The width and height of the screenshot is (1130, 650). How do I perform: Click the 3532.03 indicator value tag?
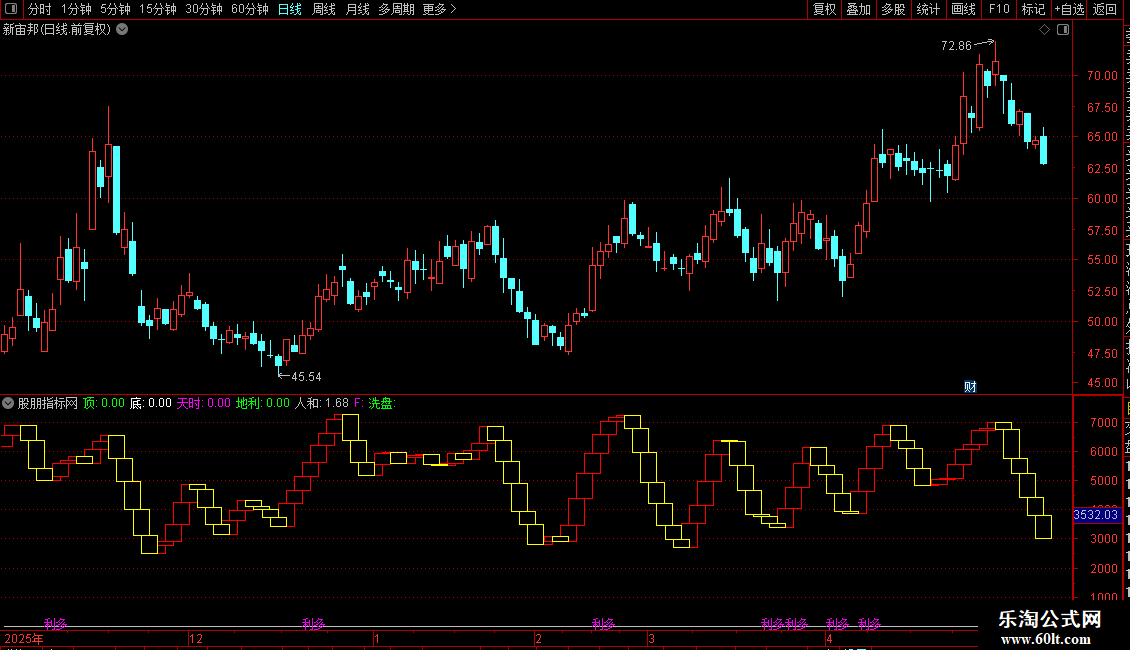[1095, 515]
